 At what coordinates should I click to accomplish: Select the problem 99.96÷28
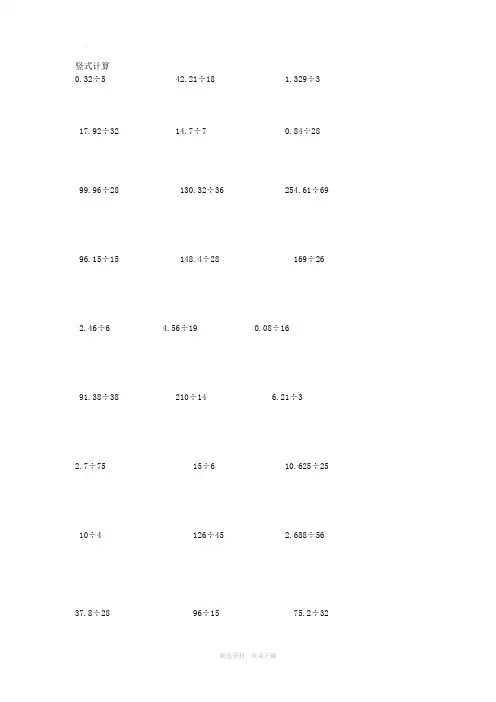[99, 190]
